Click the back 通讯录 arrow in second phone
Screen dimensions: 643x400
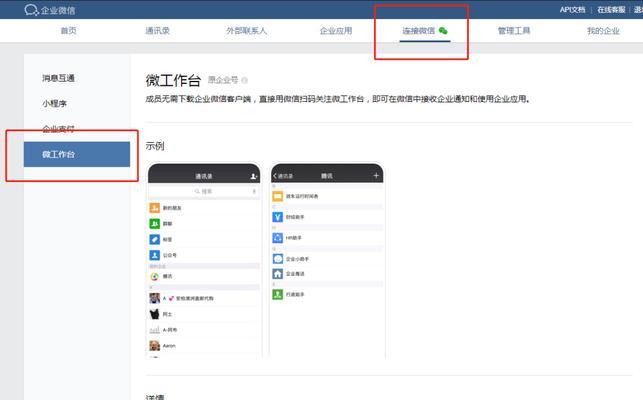[x=283, y=176]
